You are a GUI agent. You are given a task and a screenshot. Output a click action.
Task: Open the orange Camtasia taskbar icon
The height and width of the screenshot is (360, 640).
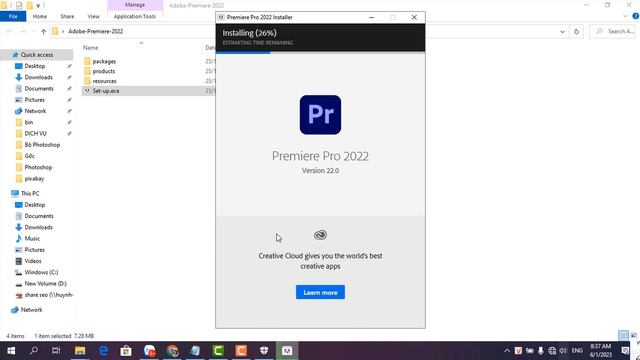coord(241,351)
